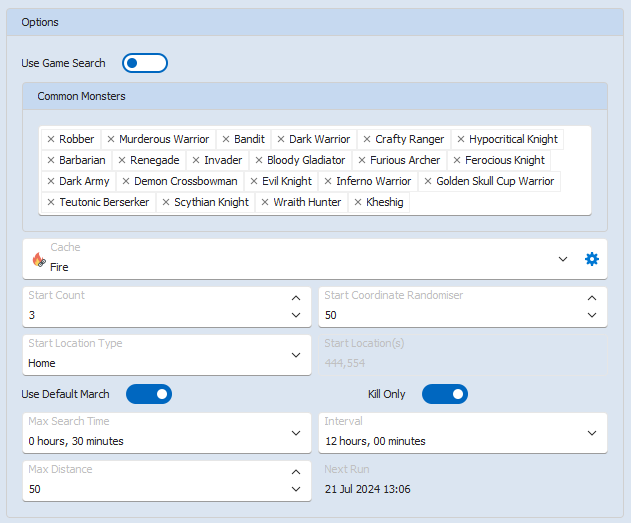
Task: Open the Cache settings gear icon
Action: (x=592, y=259)
